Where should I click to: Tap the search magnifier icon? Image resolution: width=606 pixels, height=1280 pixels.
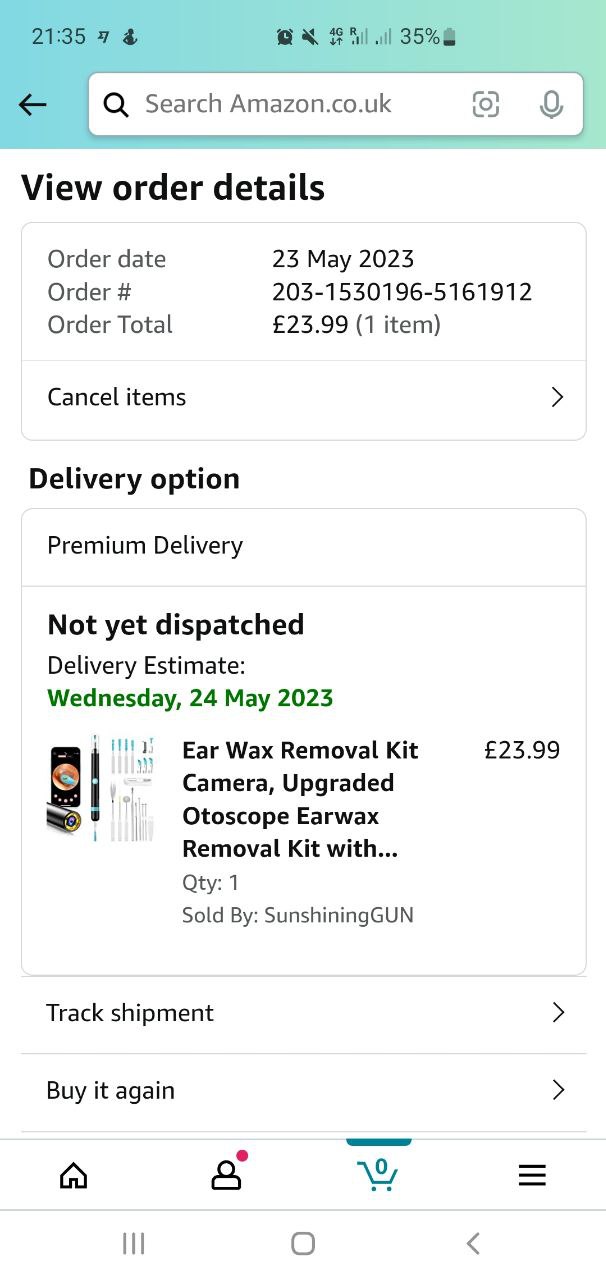[x=116, y=104]
